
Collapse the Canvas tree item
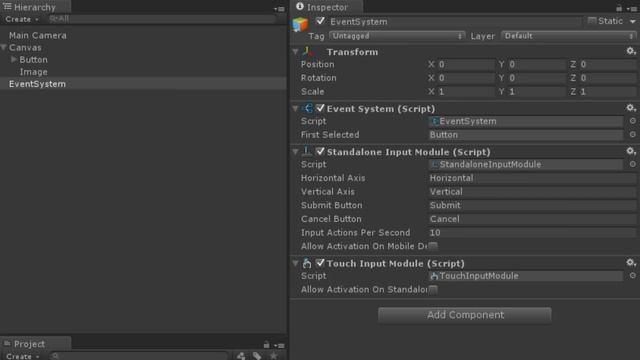click(x=4, y=47)
